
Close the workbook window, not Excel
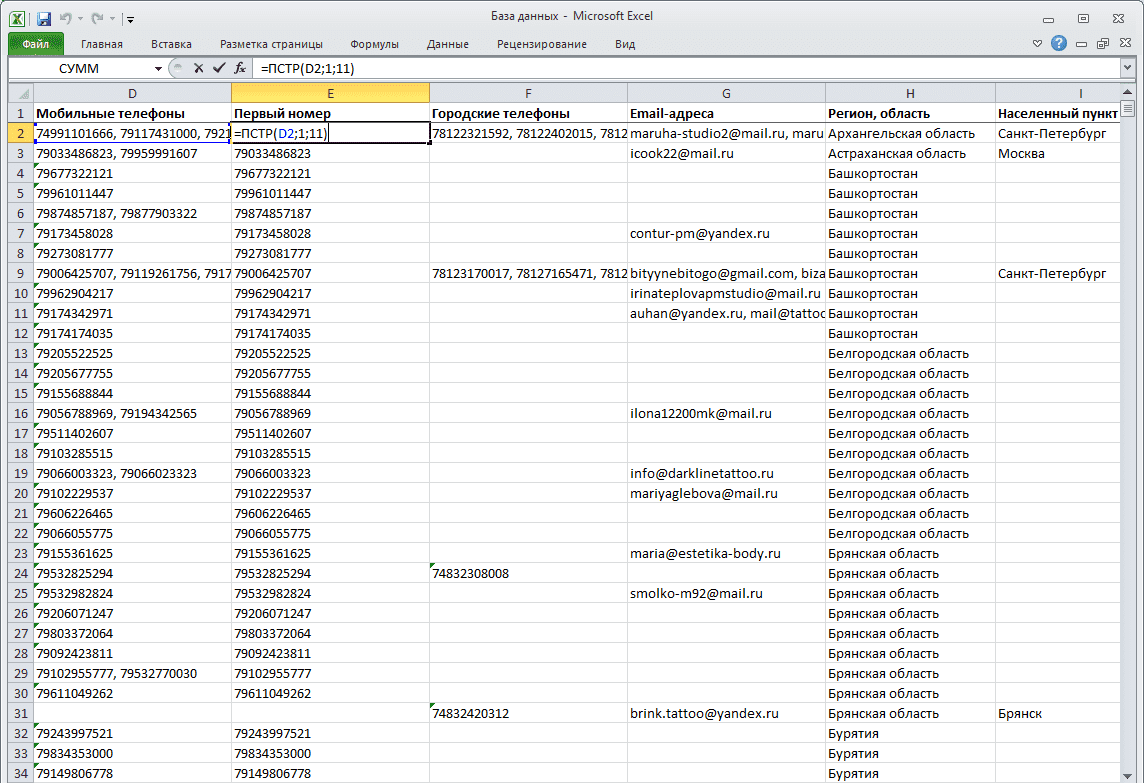1126,44
